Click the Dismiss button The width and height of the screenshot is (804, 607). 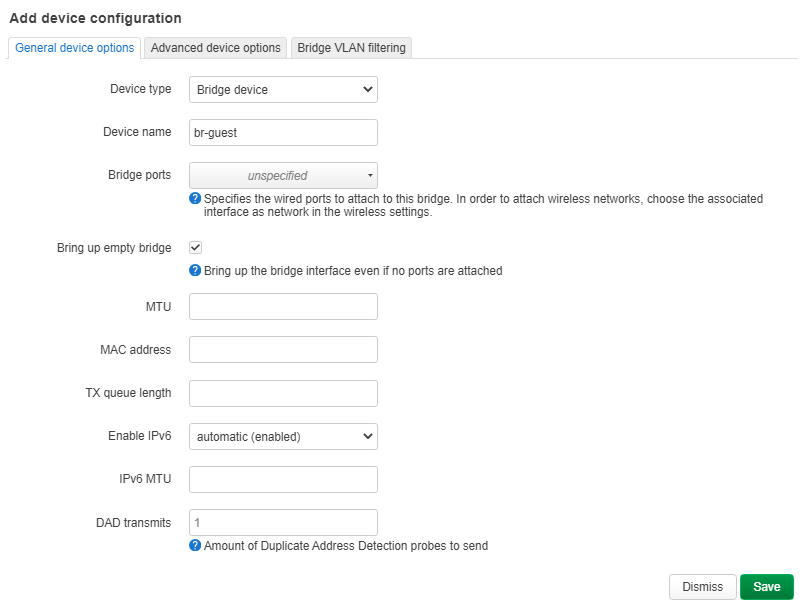702,587
